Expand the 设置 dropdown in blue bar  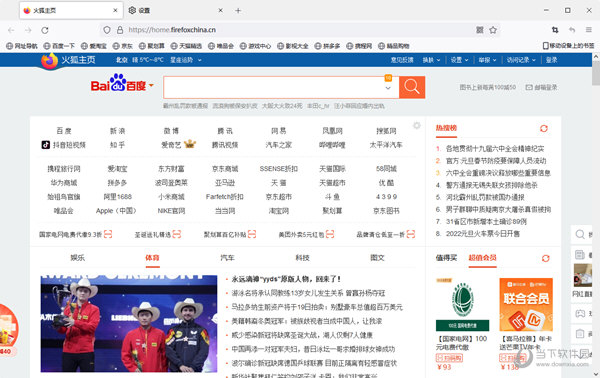tap(459, 60)
